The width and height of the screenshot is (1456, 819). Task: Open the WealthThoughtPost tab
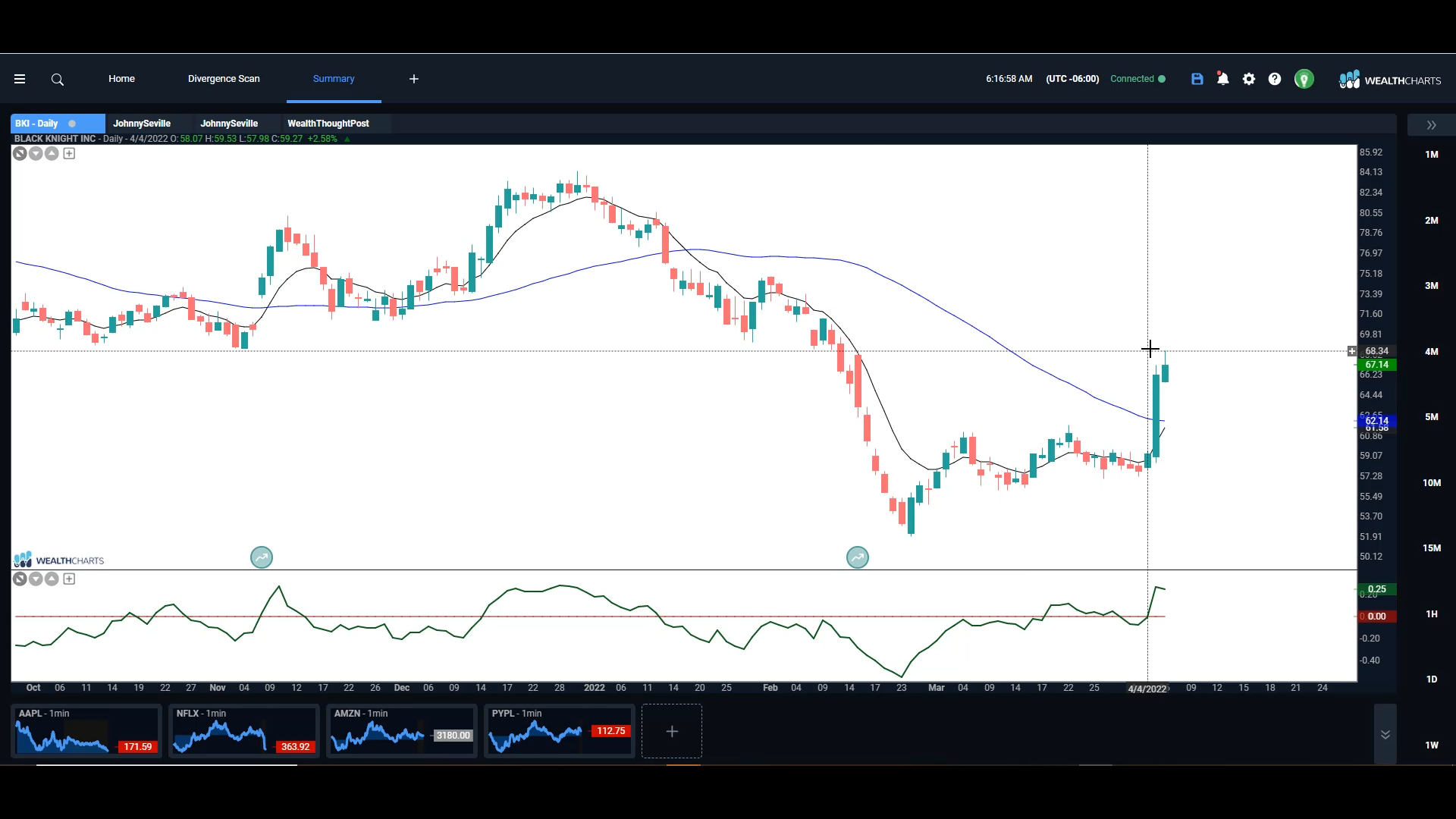coord(328,124)
